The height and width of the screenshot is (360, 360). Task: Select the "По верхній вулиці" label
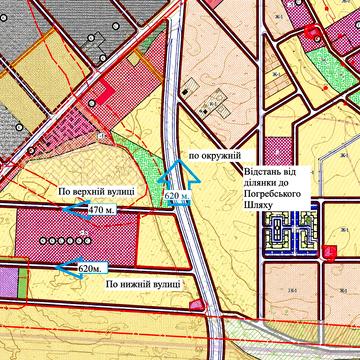click(97, 191)
